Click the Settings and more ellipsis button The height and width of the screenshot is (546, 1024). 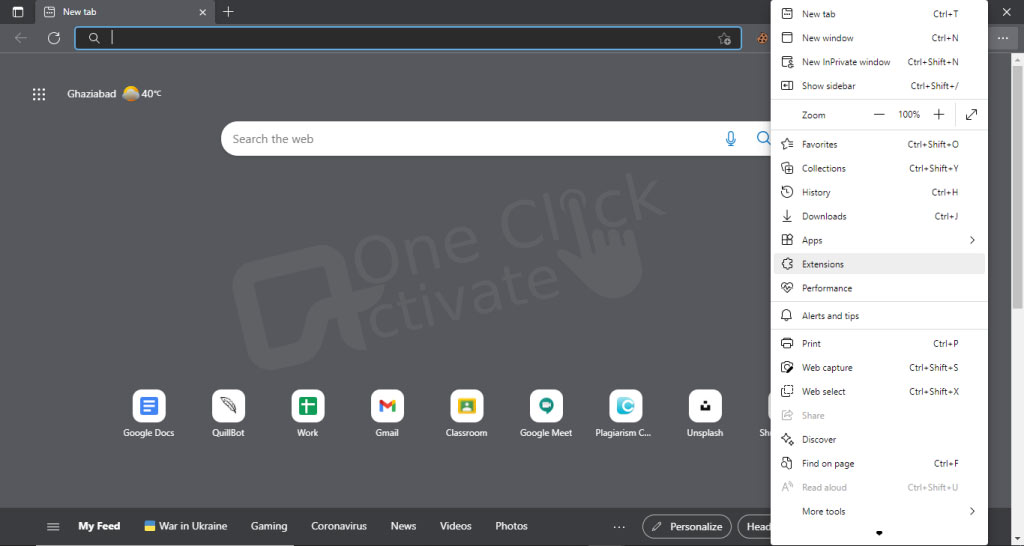pos(1002,39)
